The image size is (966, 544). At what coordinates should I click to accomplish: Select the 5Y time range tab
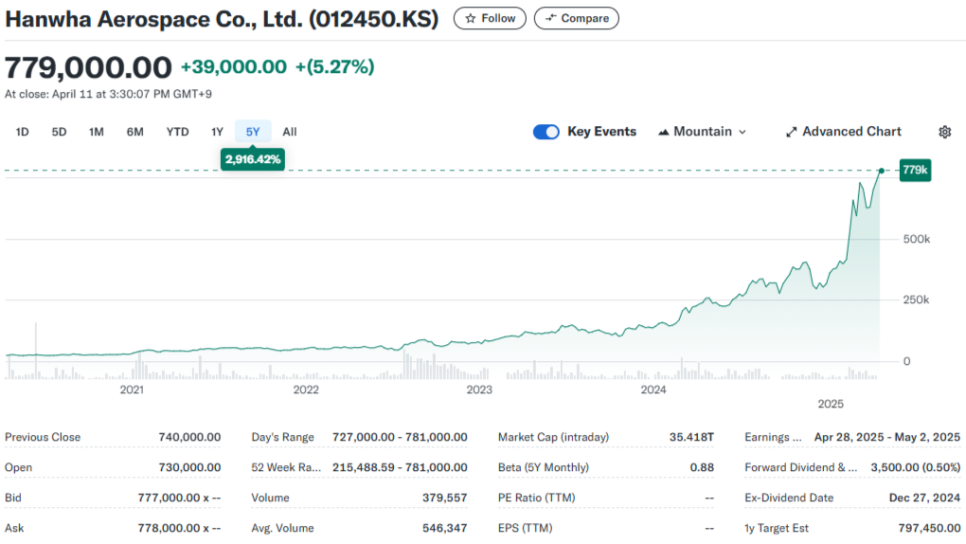tap(253, 132)
